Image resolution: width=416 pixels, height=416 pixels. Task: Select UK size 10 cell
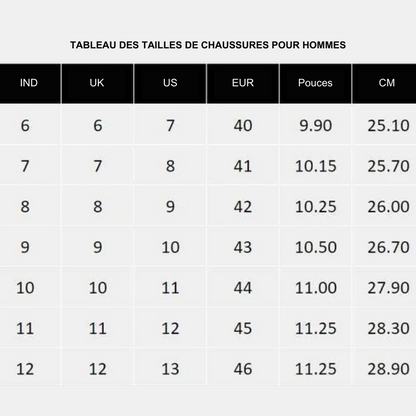(x=97, y=288)
